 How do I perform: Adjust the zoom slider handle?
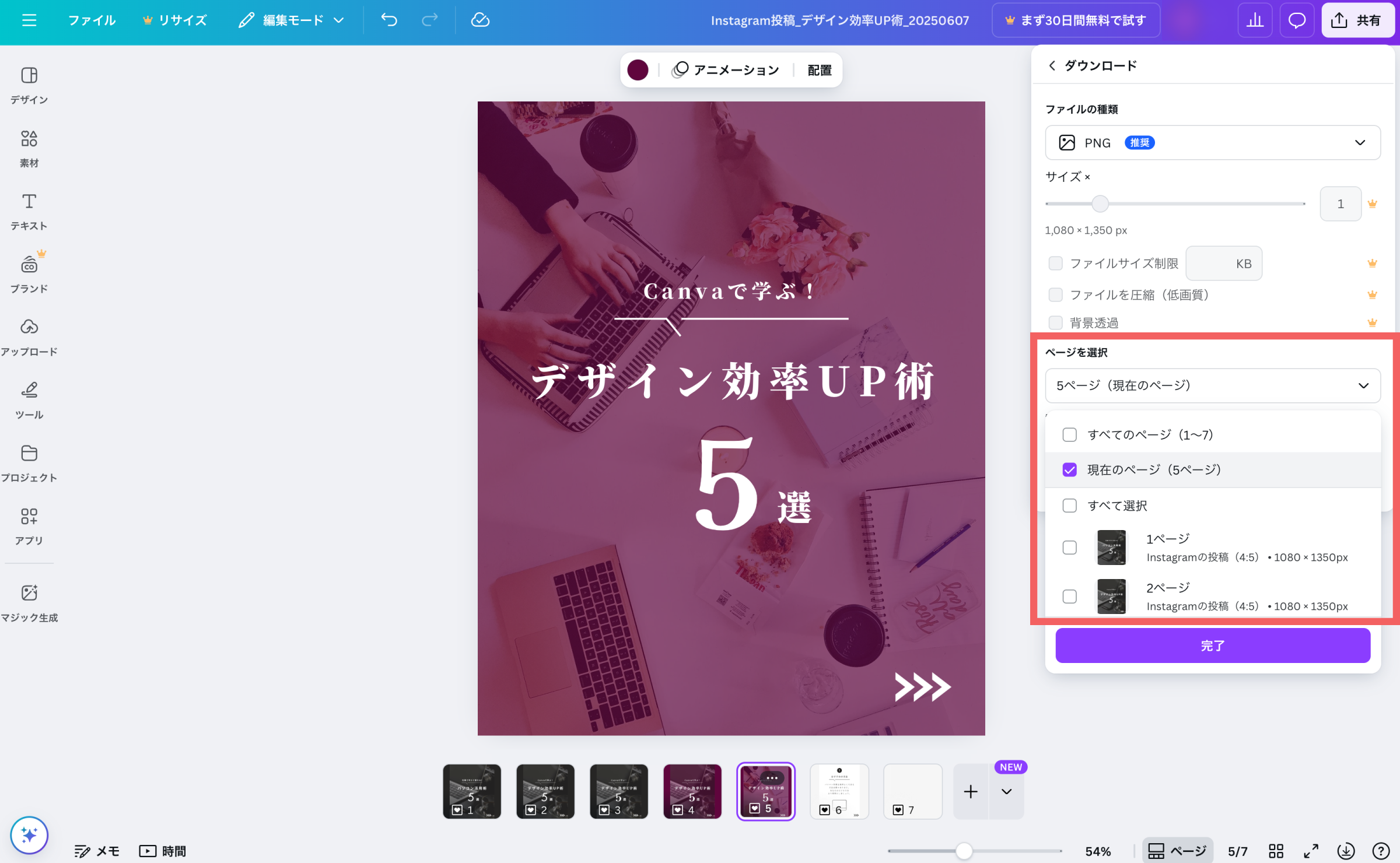click(964, 851)
